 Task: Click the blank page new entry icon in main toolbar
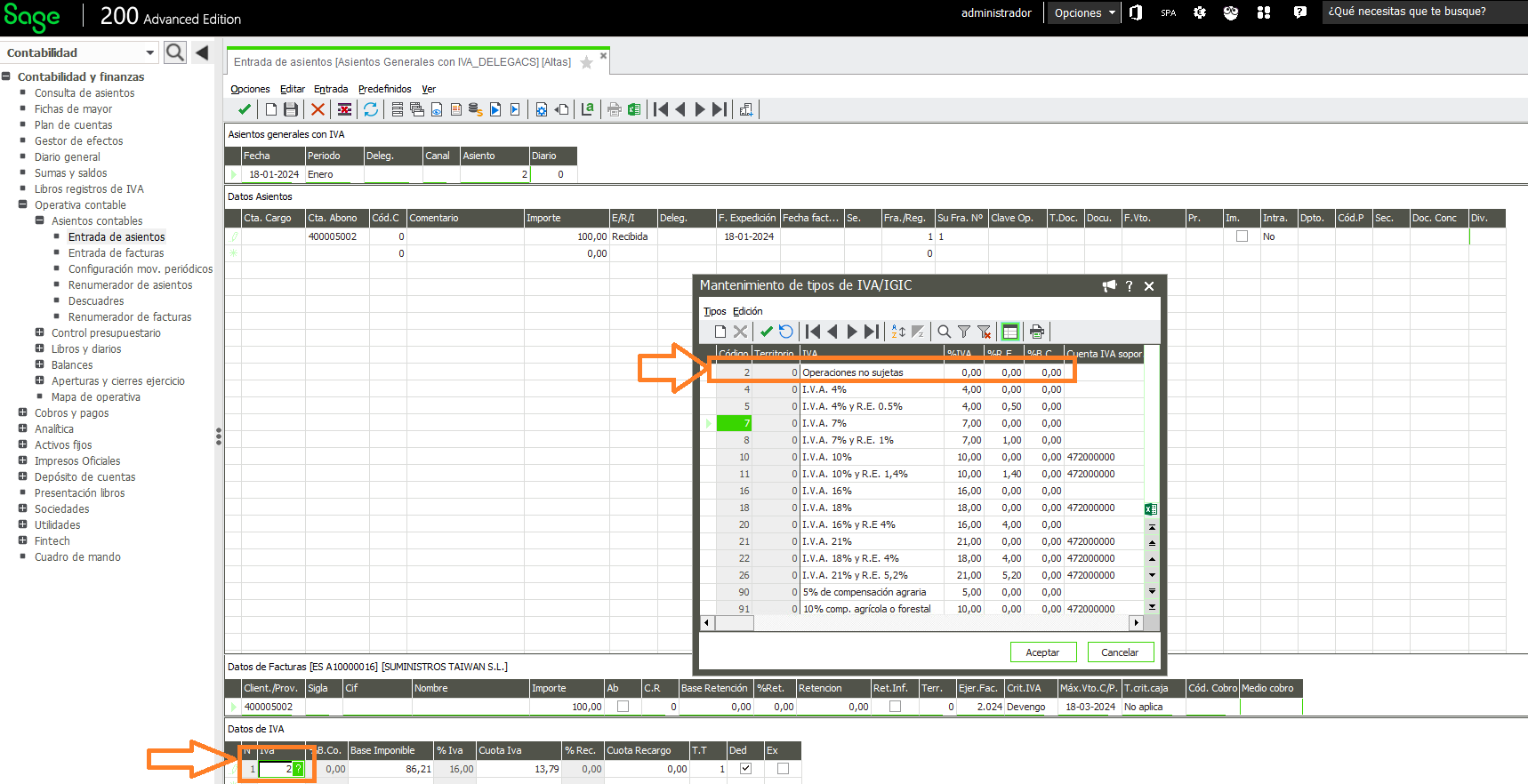(271, 109)
